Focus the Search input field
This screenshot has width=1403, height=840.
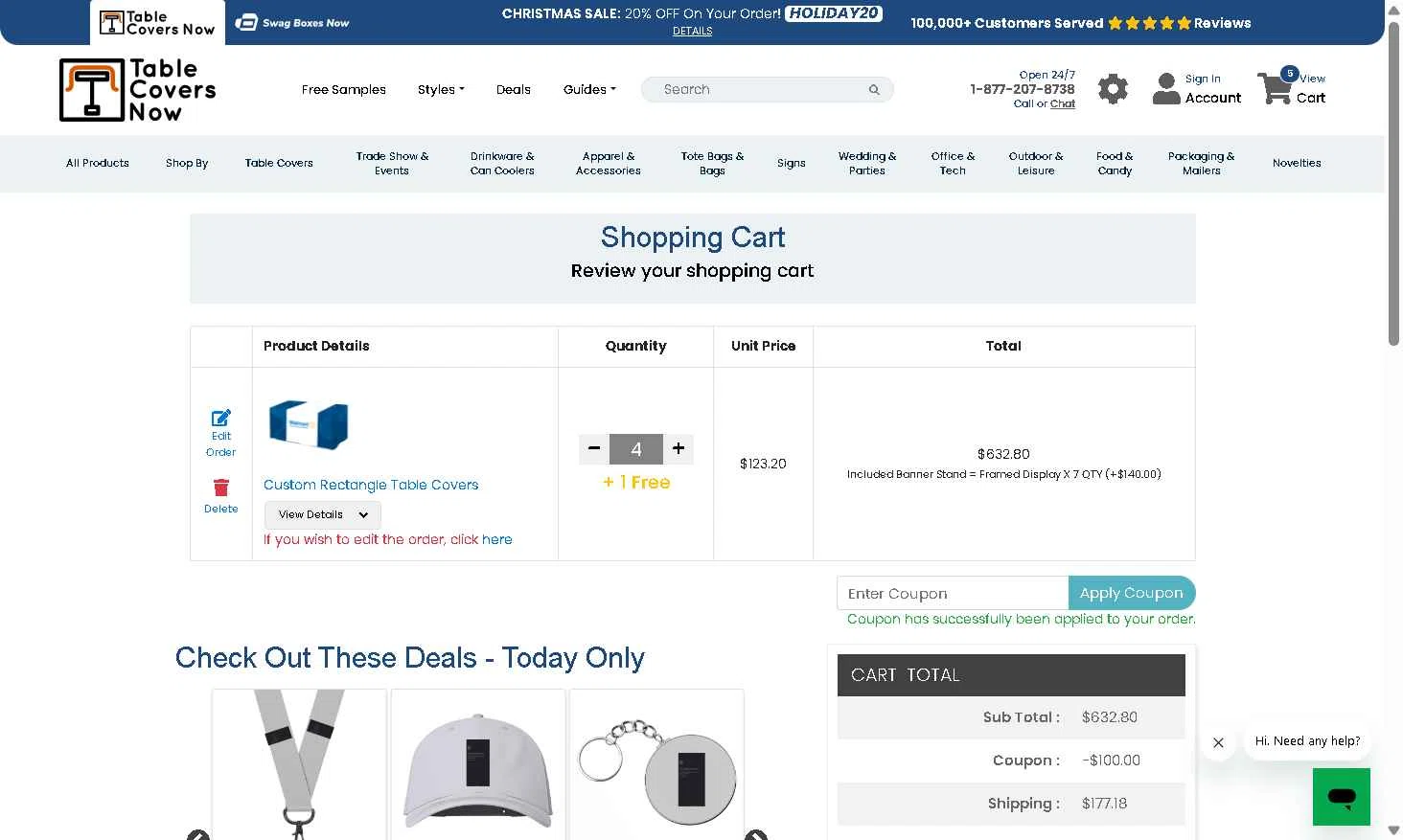coord(757,90)
